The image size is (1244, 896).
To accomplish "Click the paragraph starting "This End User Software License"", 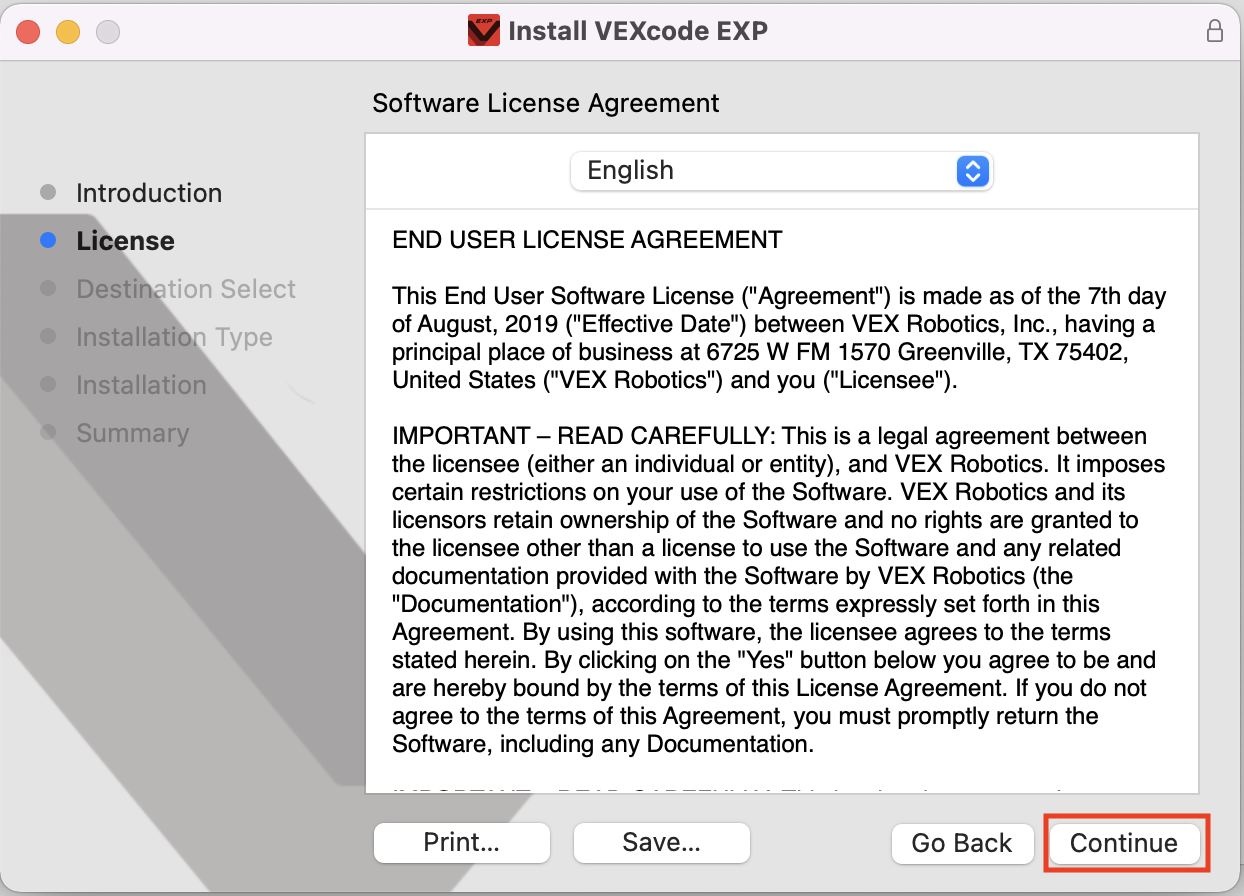I will [779, 338].
